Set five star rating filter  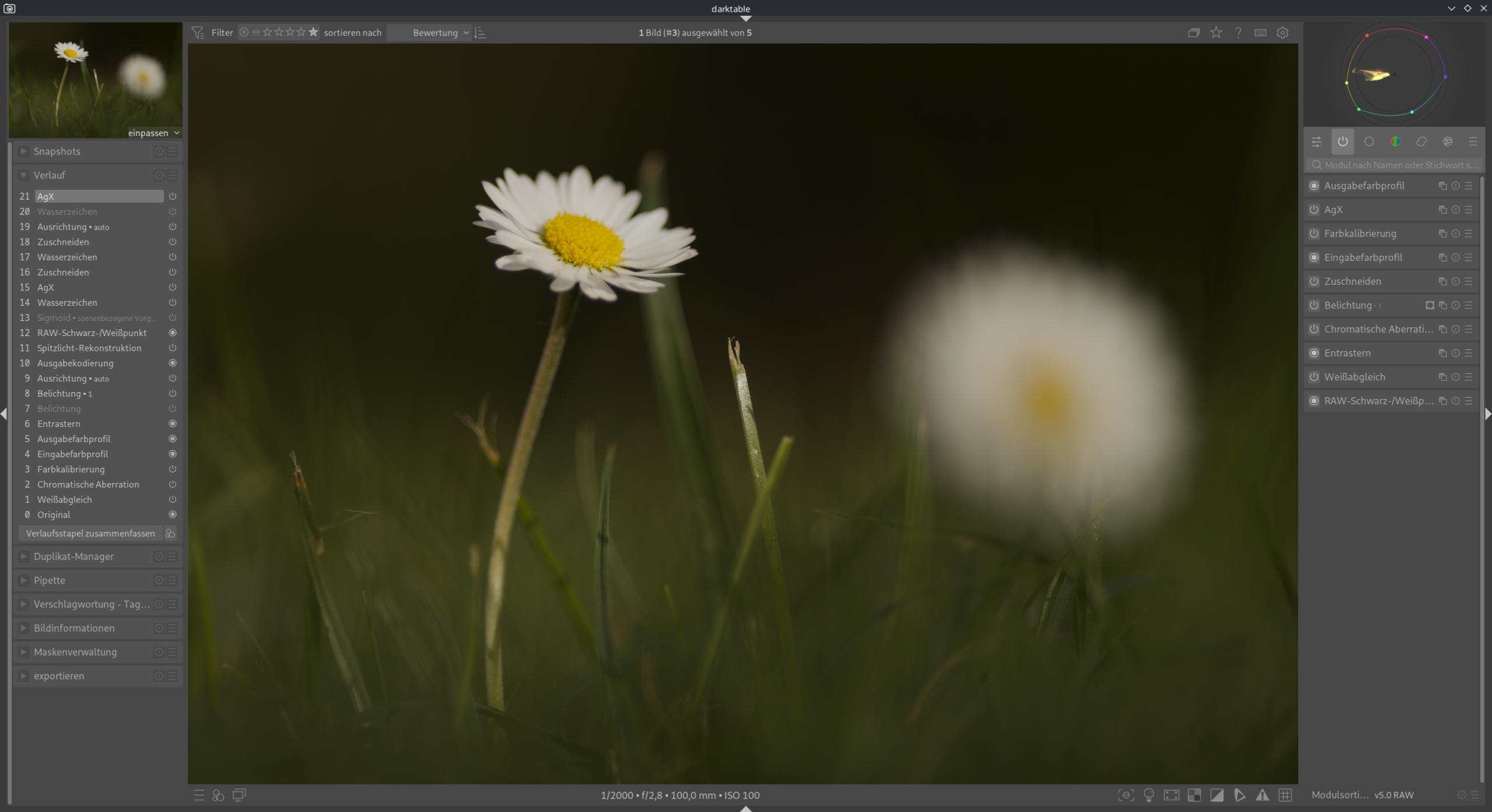[313, 33]
